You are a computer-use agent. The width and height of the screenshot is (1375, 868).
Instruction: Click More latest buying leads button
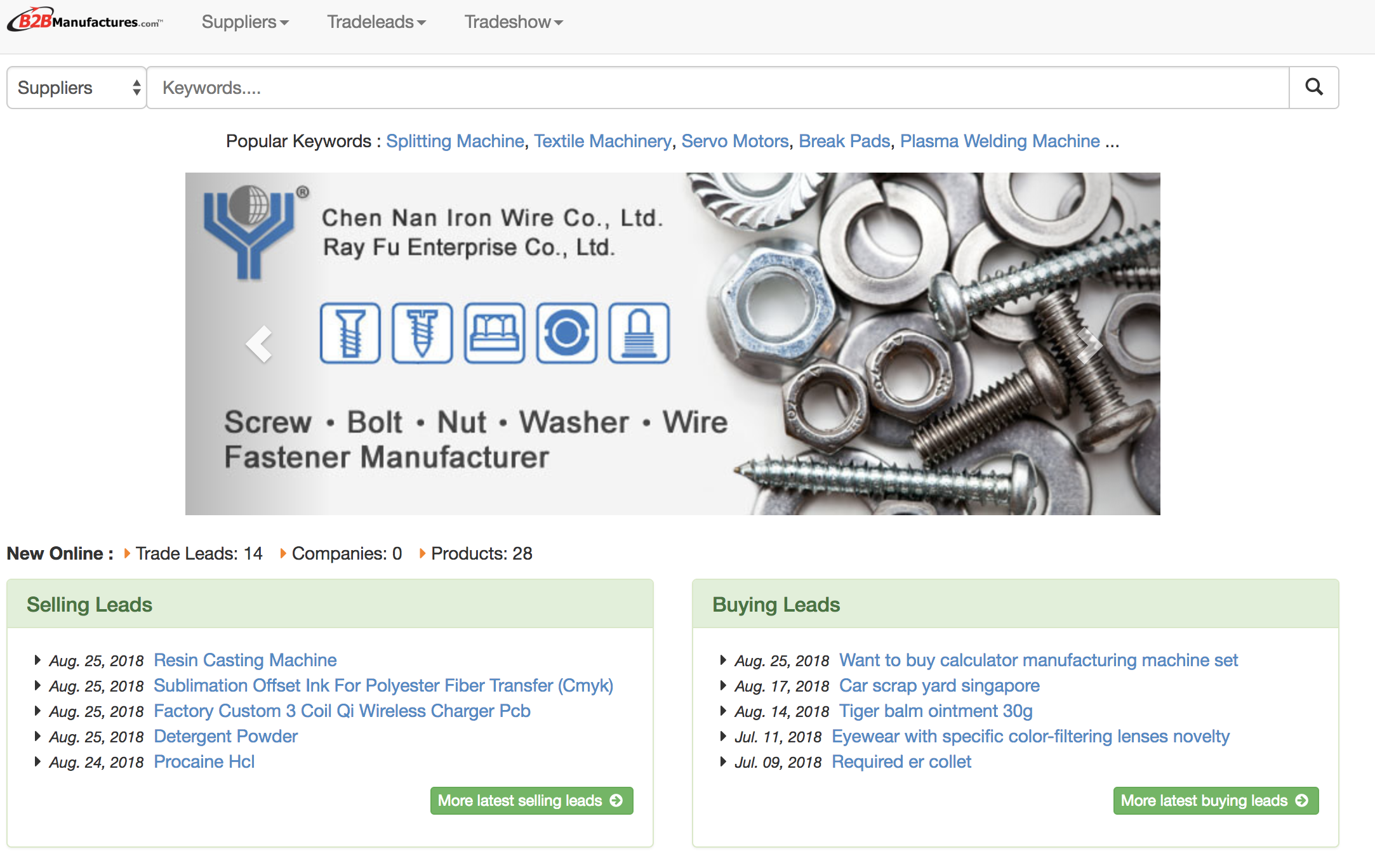pyautogui.click(x=1216, y=801)
